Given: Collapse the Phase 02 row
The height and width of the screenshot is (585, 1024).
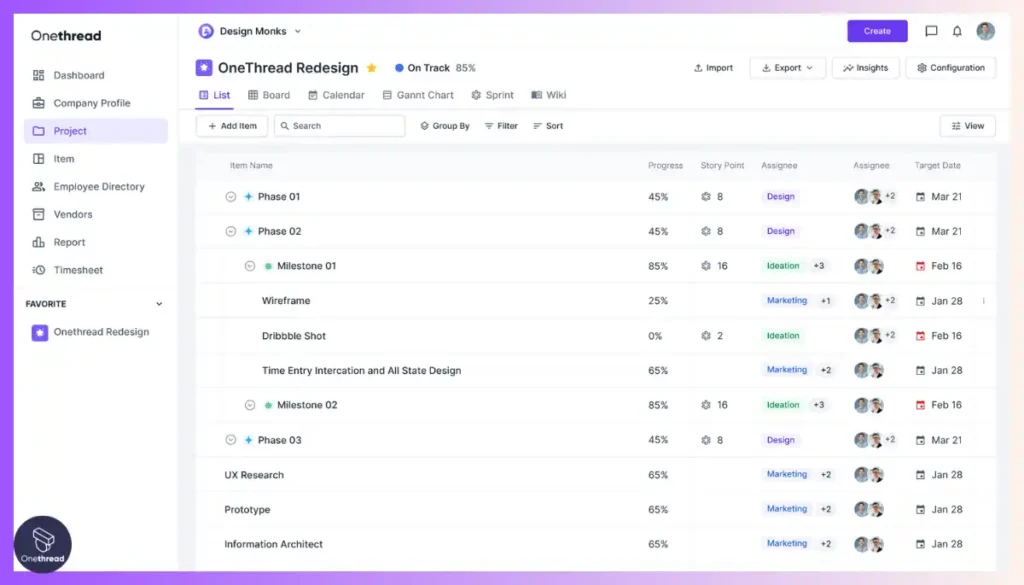Looking at the screenshot, I should (x=231, y=231).
